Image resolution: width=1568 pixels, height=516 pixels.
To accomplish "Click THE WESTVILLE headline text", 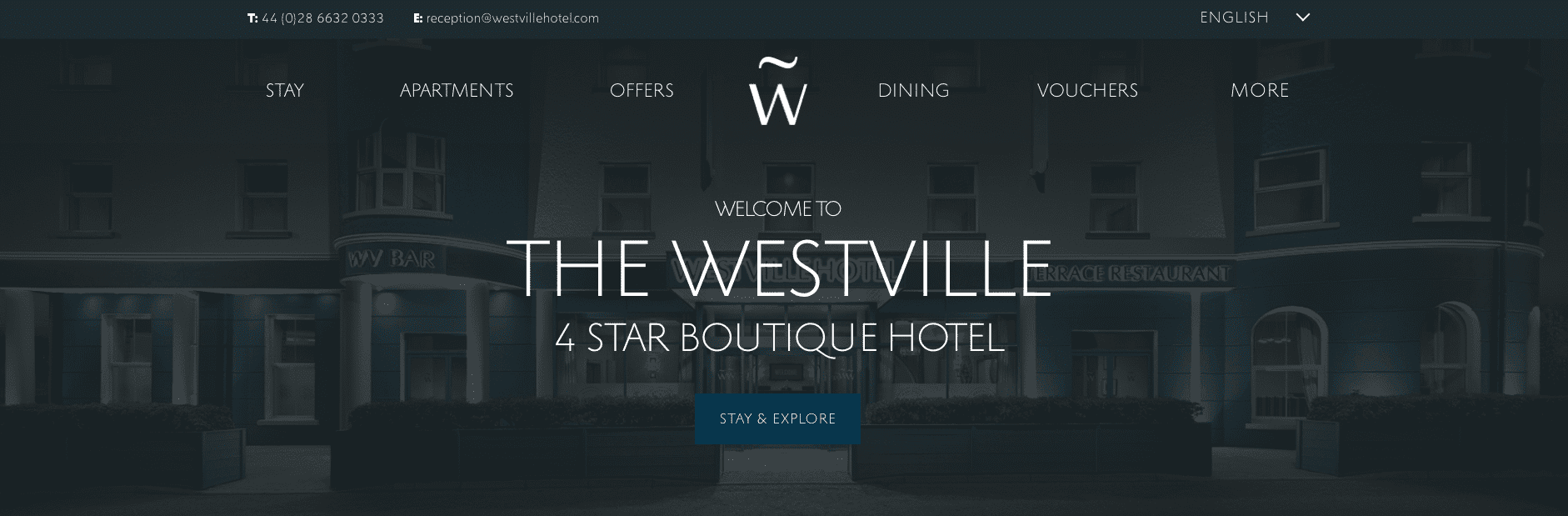I will [x=778, y=268].
